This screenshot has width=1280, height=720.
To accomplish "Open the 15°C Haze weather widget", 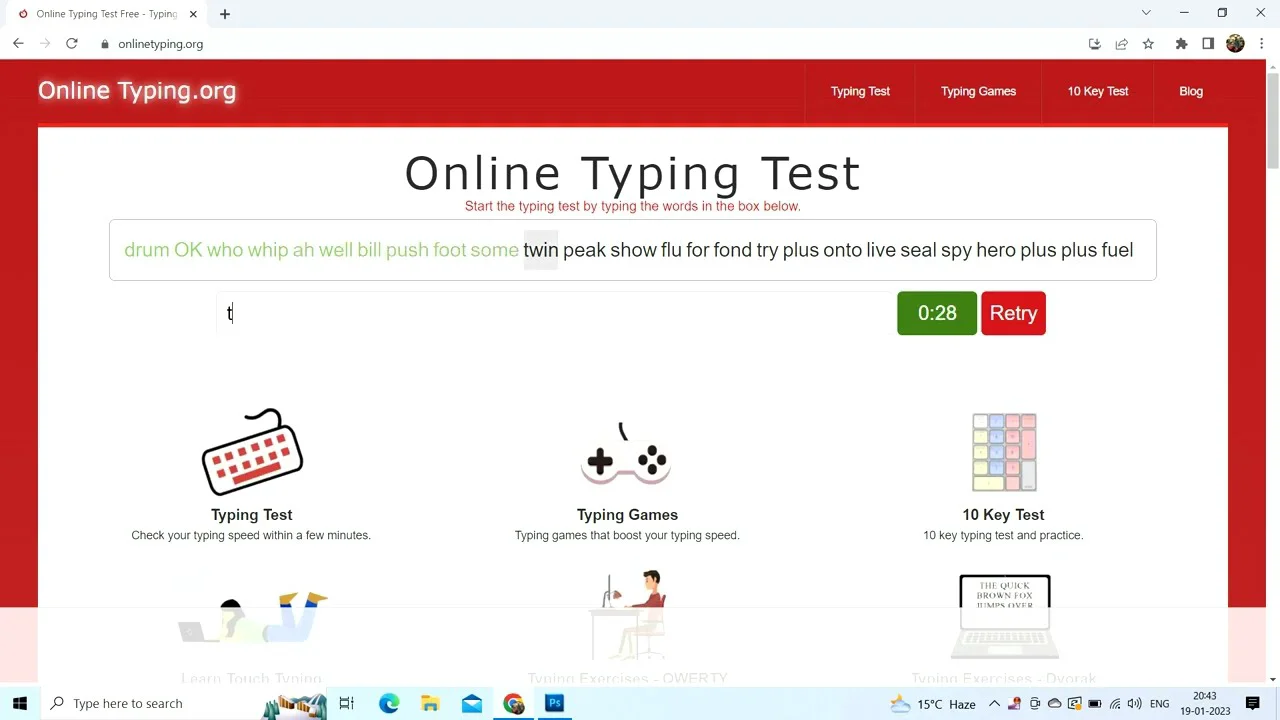I will (x=932, y=704).
